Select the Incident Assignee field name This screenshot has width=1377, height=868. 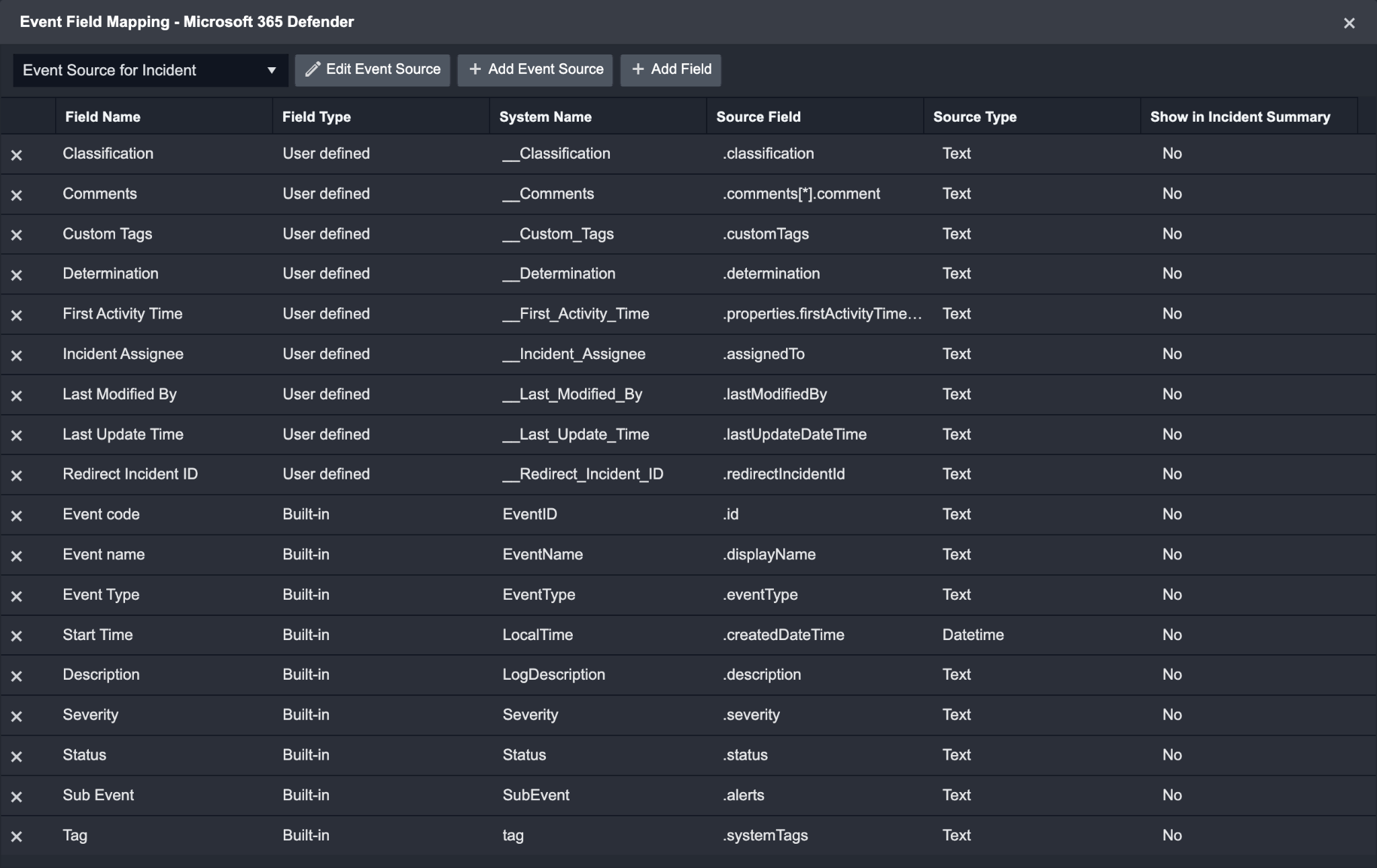(123, 354)
